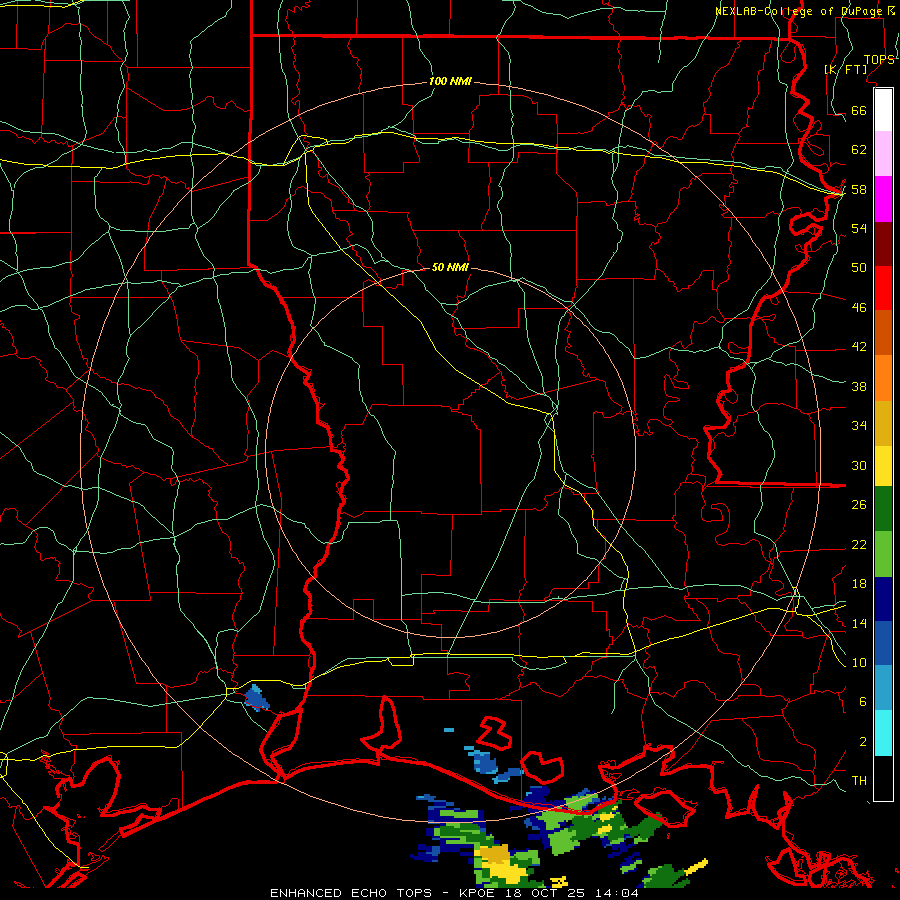Click the "6" legend value
The image size is (900, 900).
[x=862, y=701]
